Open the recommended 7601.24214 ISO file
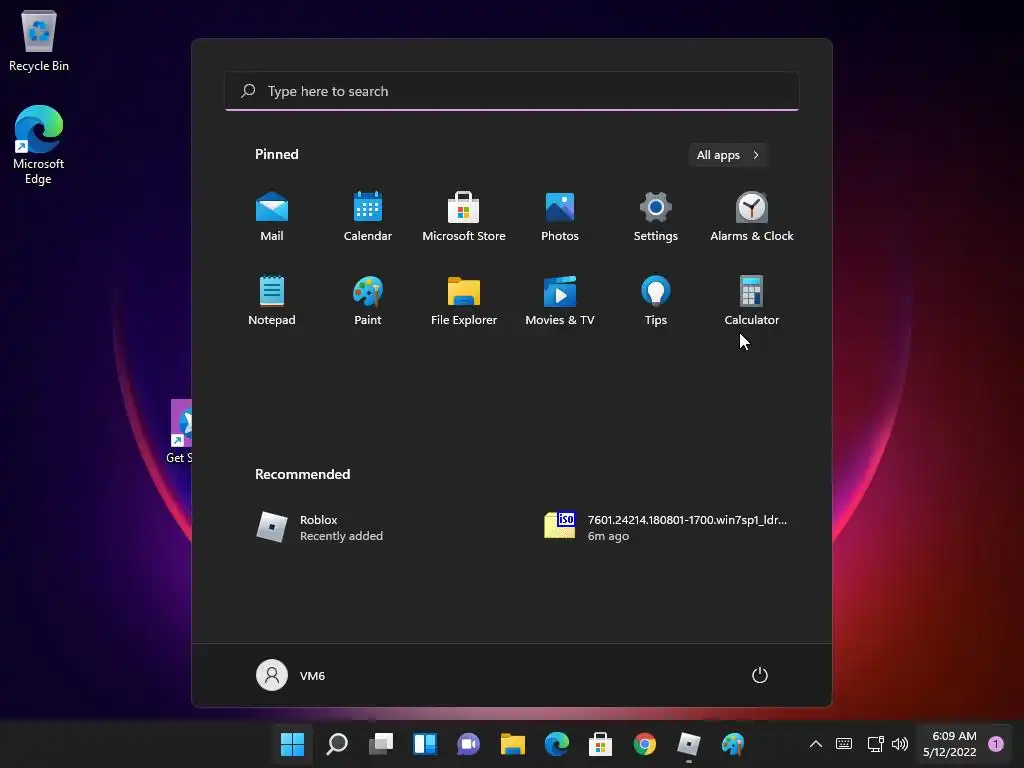1024x768 pixels. [x=667, y=527]
